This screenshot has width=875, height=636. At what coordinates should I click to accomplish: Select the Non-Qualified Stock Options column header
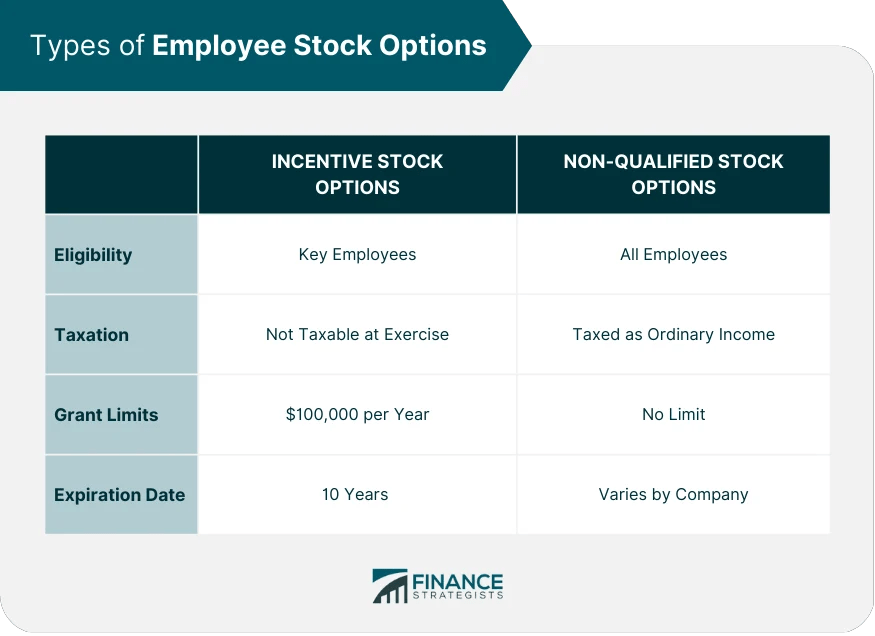click(673, 174)
